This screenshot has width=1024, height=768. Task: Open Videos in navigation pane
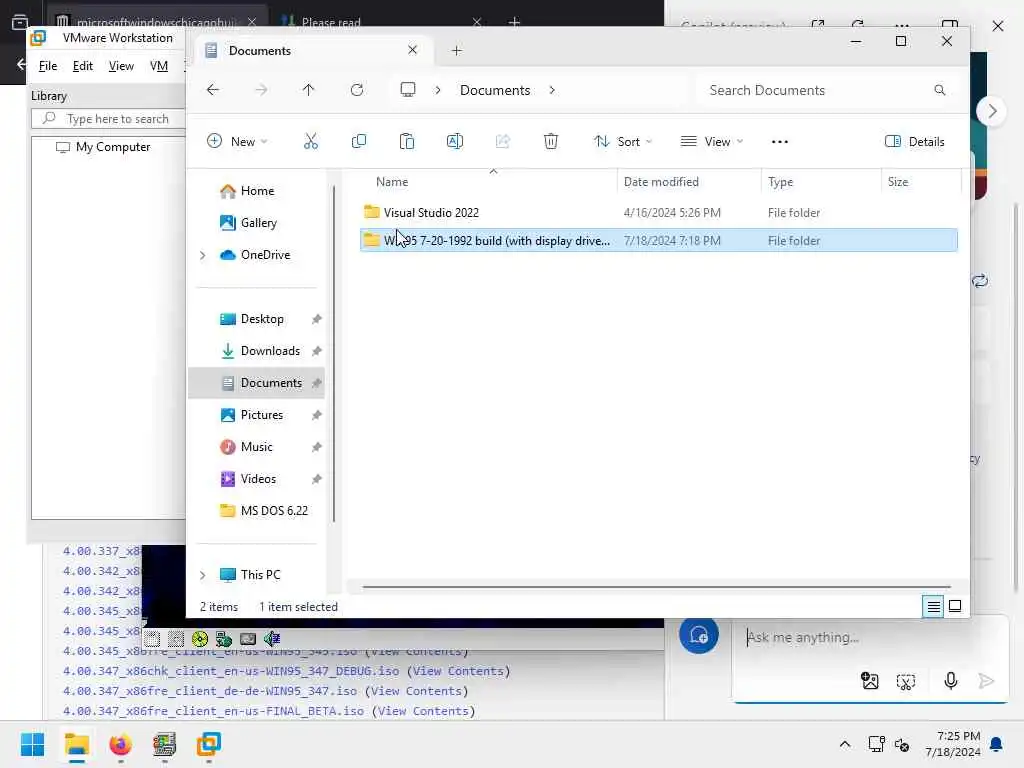pos(258,479)
